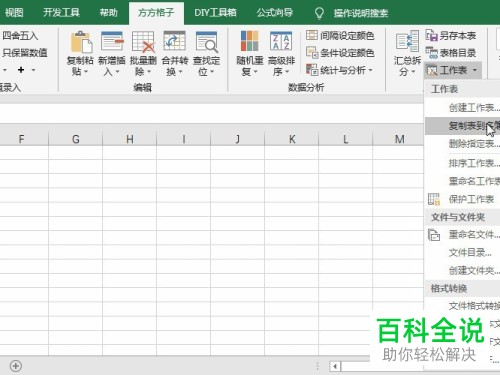
Task: Click the 另存本表 save sheet button
Action: 451,35
